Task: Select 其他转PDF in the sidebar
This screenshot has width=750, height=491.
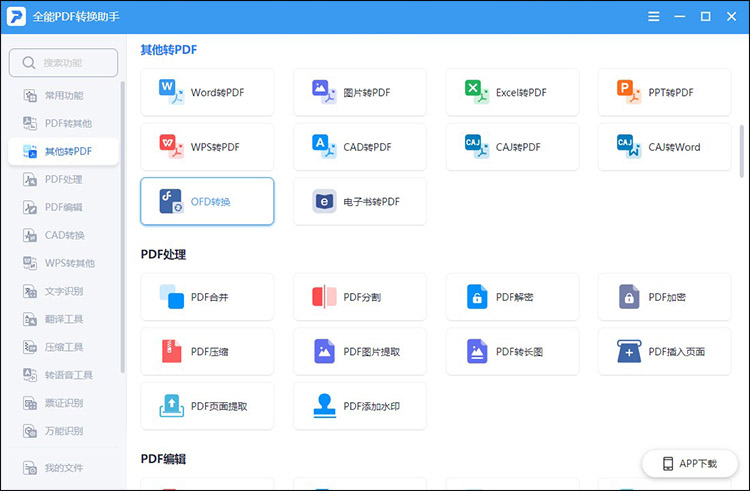Action: (63, 152)
